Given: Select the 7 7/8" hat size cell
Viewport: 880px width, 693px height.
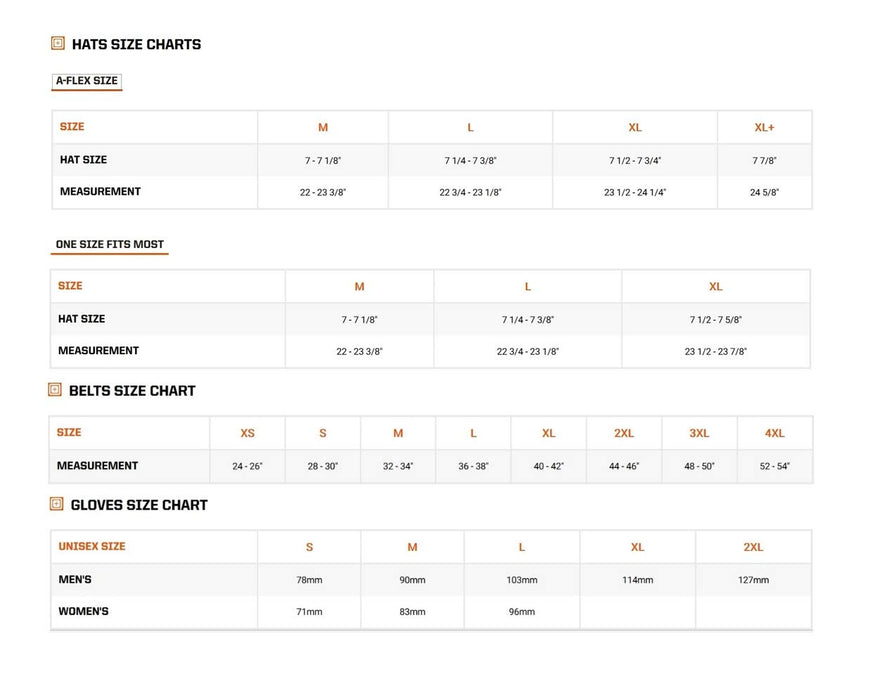Looking at the screenshot, I should (x=764, y=161).
